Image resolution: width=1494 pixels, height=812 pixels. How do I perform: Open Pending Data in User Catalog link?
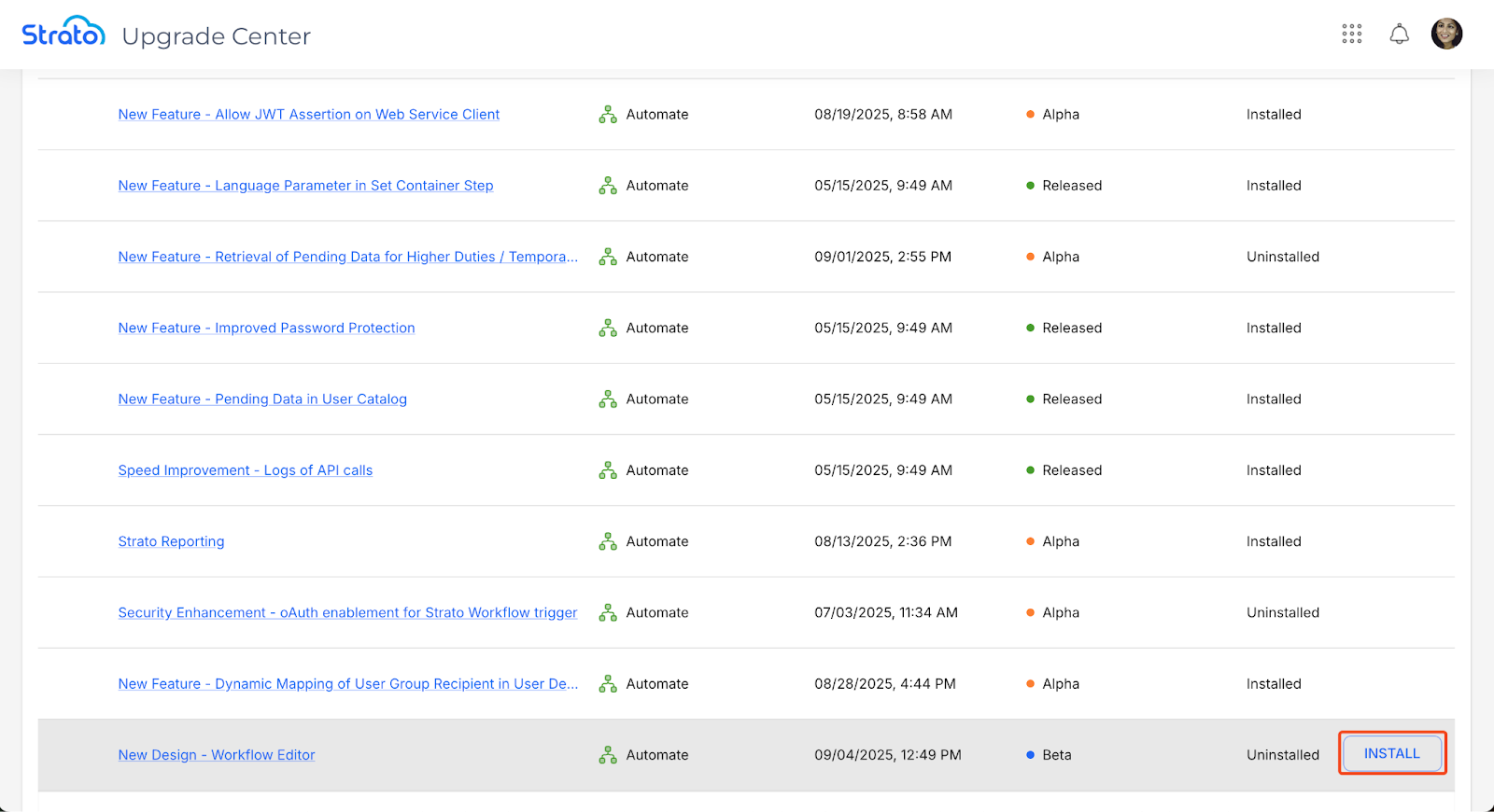262,399
